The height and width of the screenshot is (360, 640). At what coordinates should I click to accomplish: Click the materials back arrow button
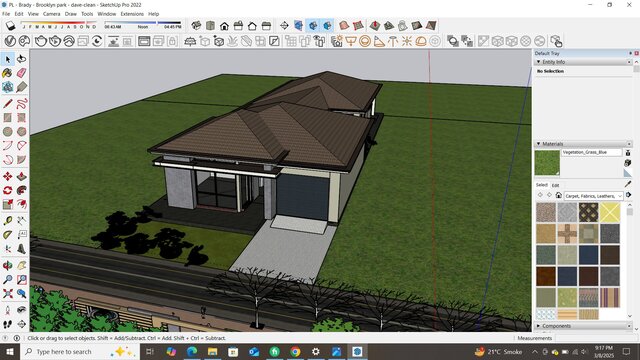click(x=540, y=195)
